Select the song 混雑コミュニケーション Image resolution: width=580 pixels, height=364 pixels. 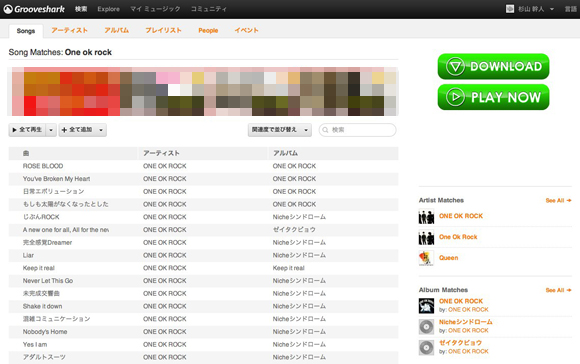56,319
